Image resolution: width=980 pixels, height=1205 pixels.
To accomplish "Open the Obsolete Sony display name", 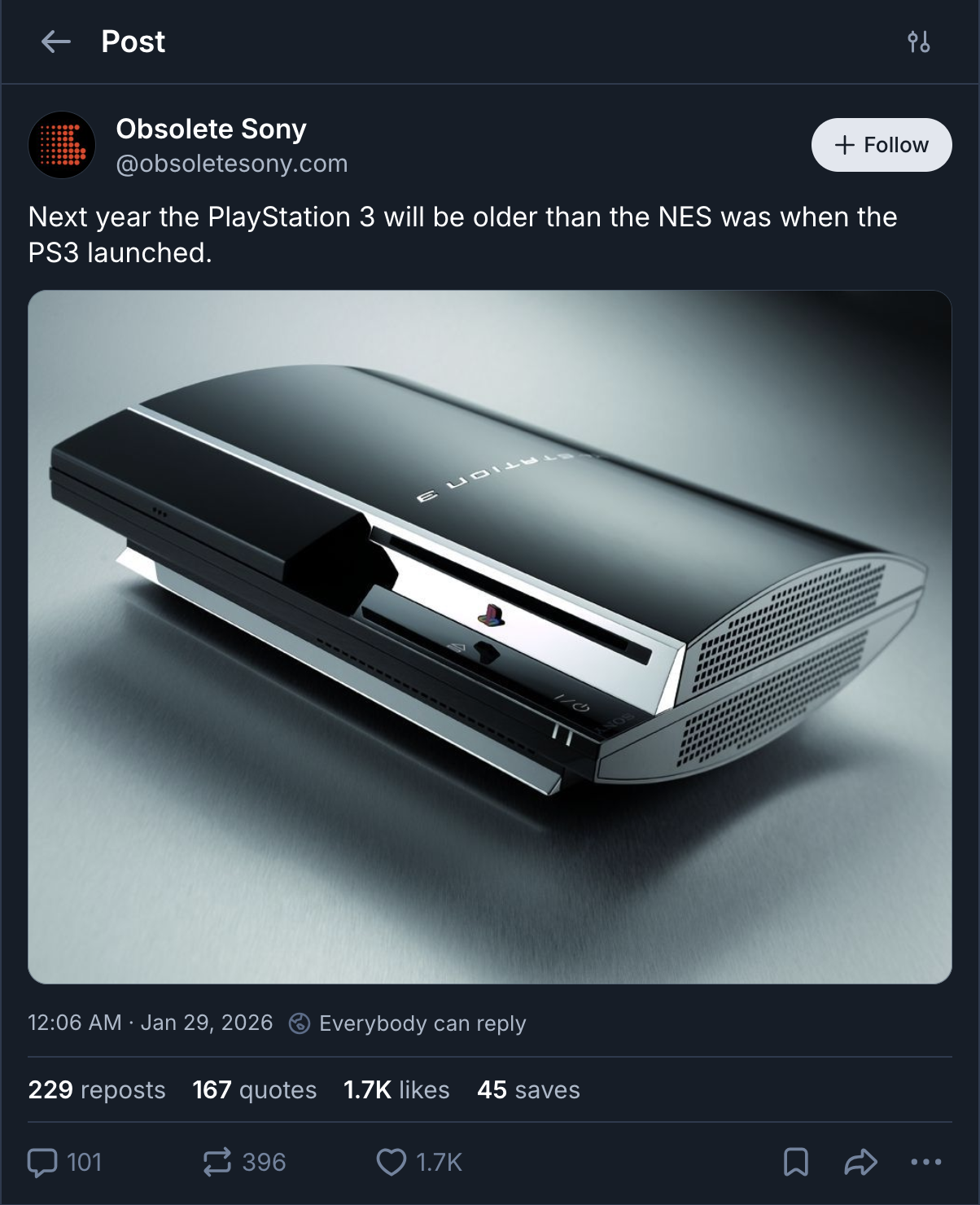I will pyautogui.click(x=212, y=129).
